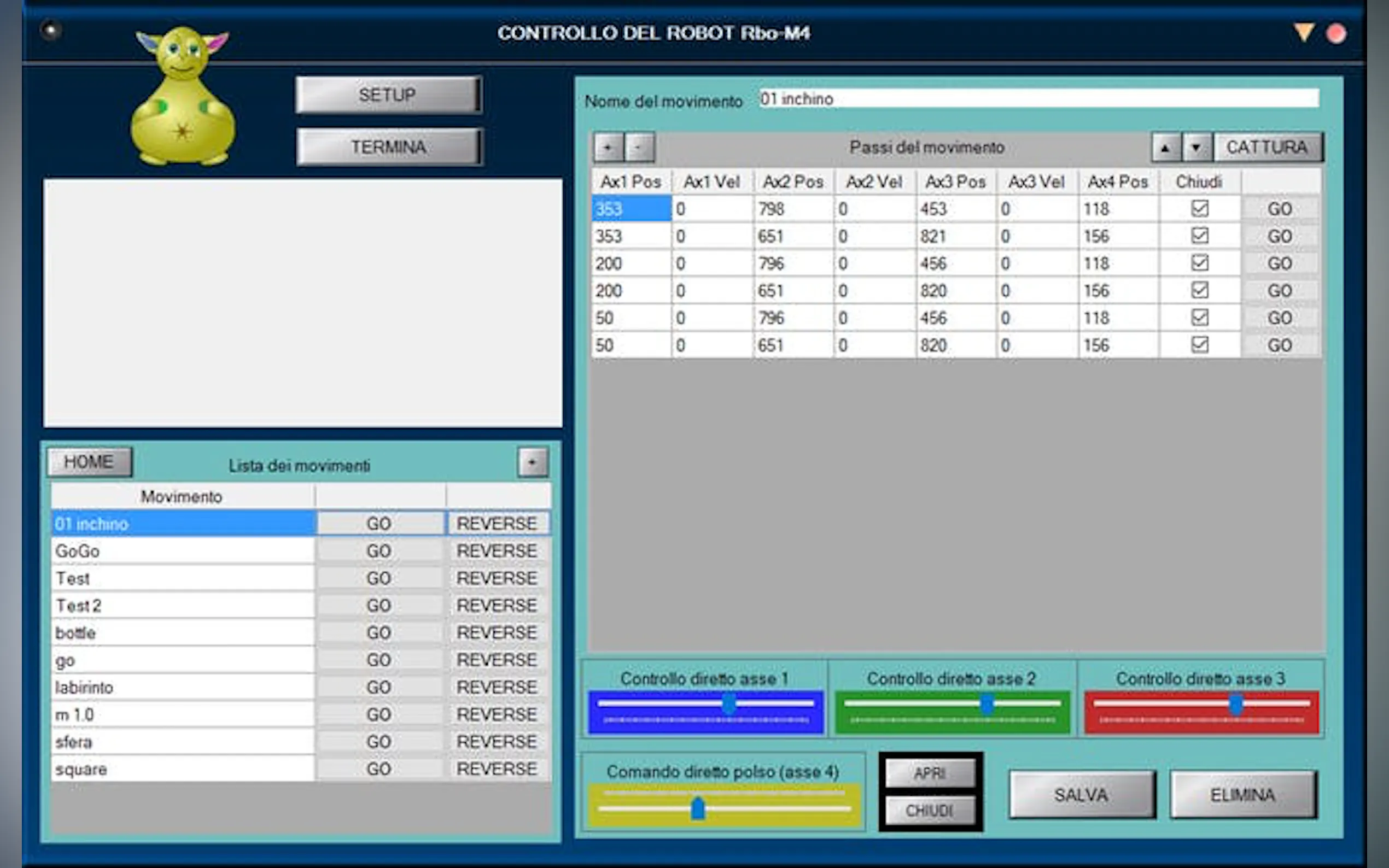The width and height of the screenshot is (1389, 868).
Task: Uncheck Chiudi checkbox in first step row
Action: (x=1199, y=209)
